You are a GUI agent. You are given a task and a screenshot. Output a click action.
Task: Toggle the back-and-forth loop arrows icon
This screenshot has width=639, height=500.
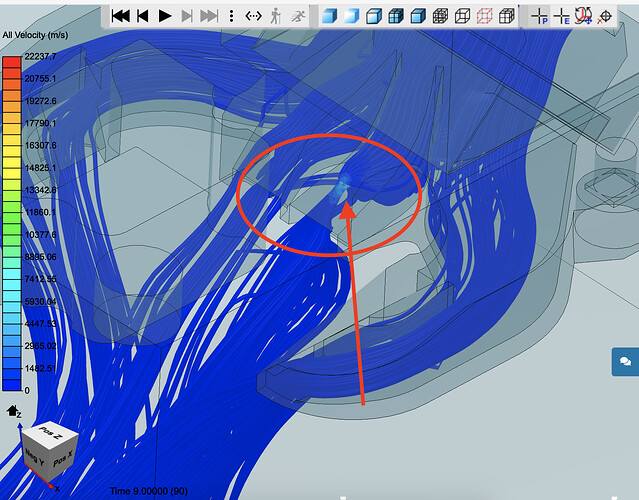[x=253, y=16]
